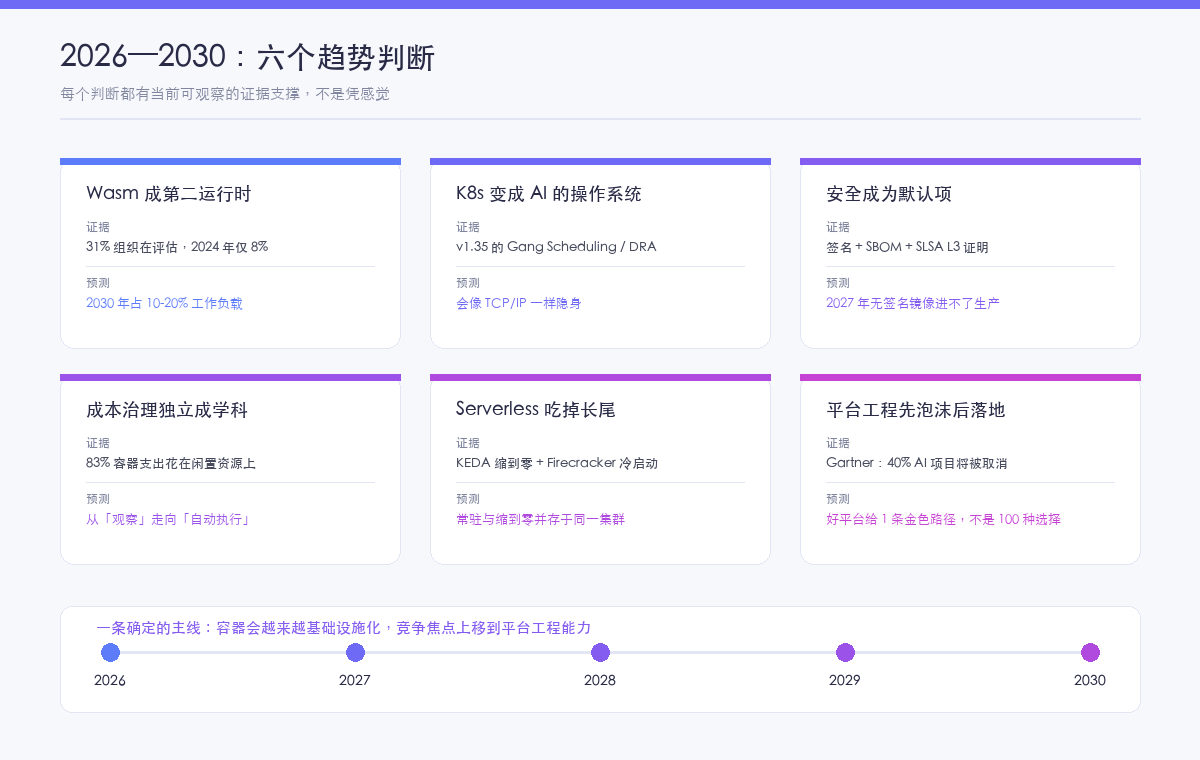
Task: Click the "预测" label in the 安全成为默认项 card
Action: point(838,283)
